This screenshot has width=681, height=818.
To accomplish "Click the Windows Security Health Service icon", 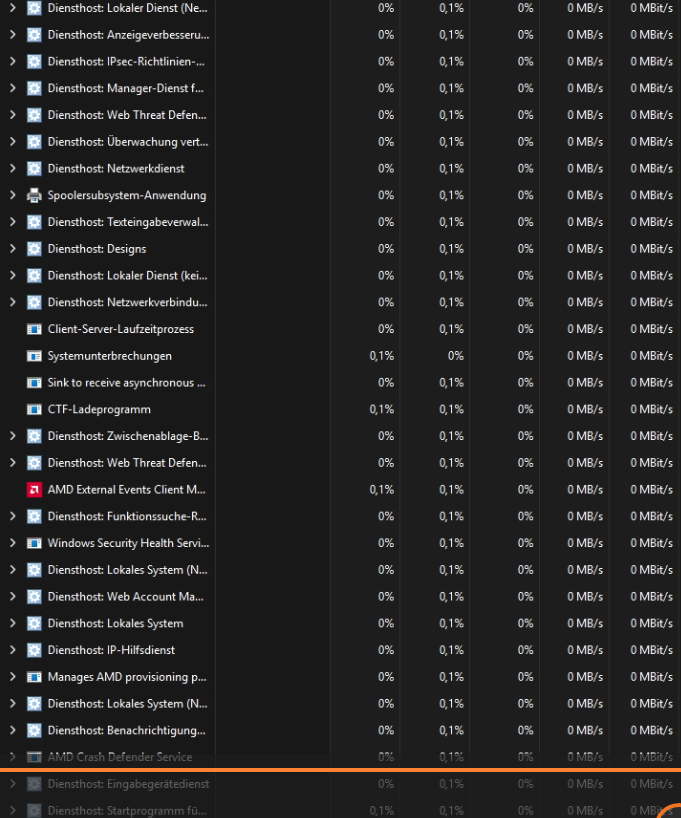I will coord(34,543).
